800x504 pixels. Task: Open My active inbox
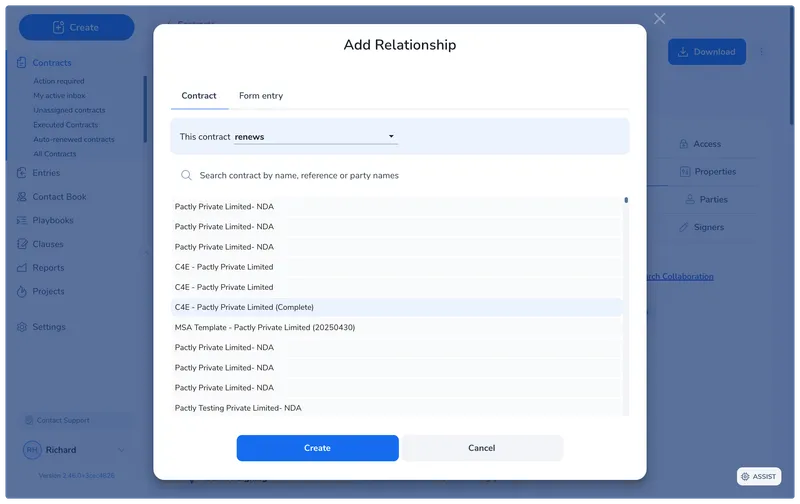click(x=59, y=95)
